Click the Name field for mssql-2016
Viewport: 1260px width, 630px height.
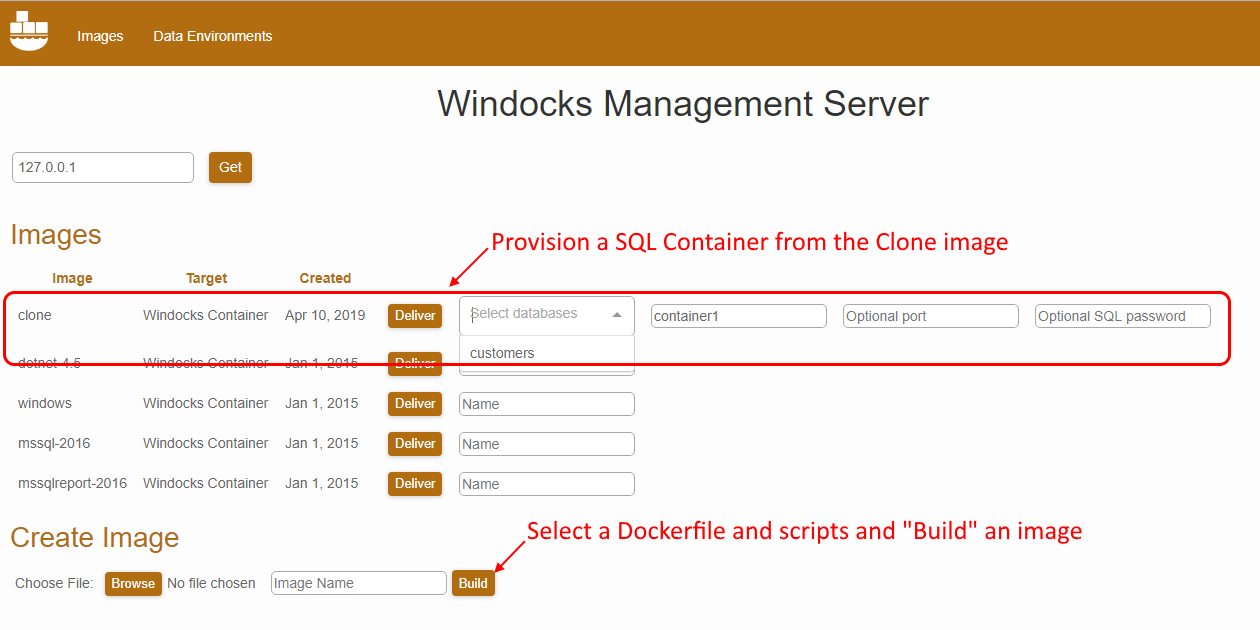pyautogui.click(x=546, y=444)
